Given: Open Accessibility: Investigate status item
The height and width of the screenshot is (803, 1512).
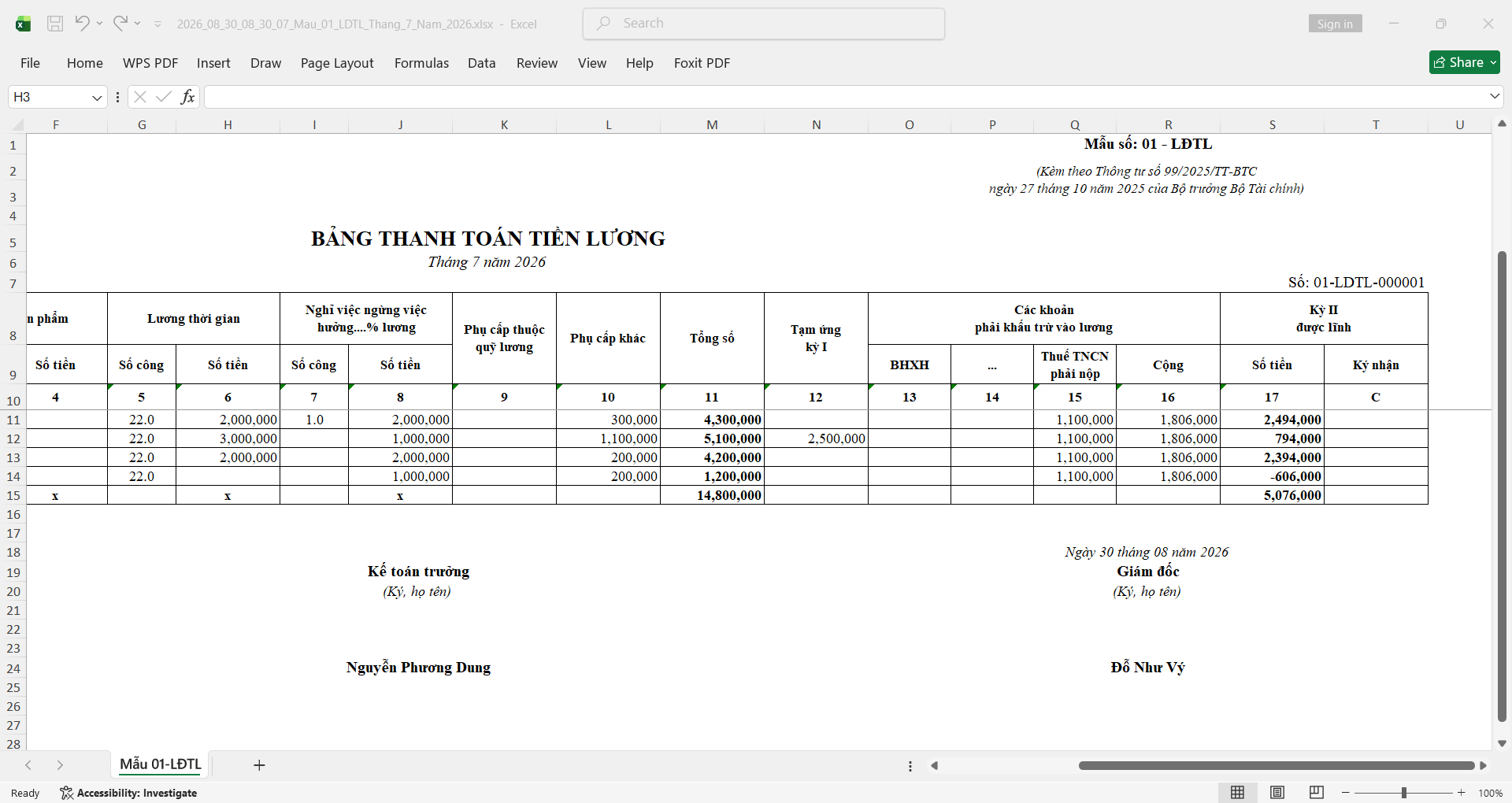Looking at the screenshot, I should [x=129, y=793].
